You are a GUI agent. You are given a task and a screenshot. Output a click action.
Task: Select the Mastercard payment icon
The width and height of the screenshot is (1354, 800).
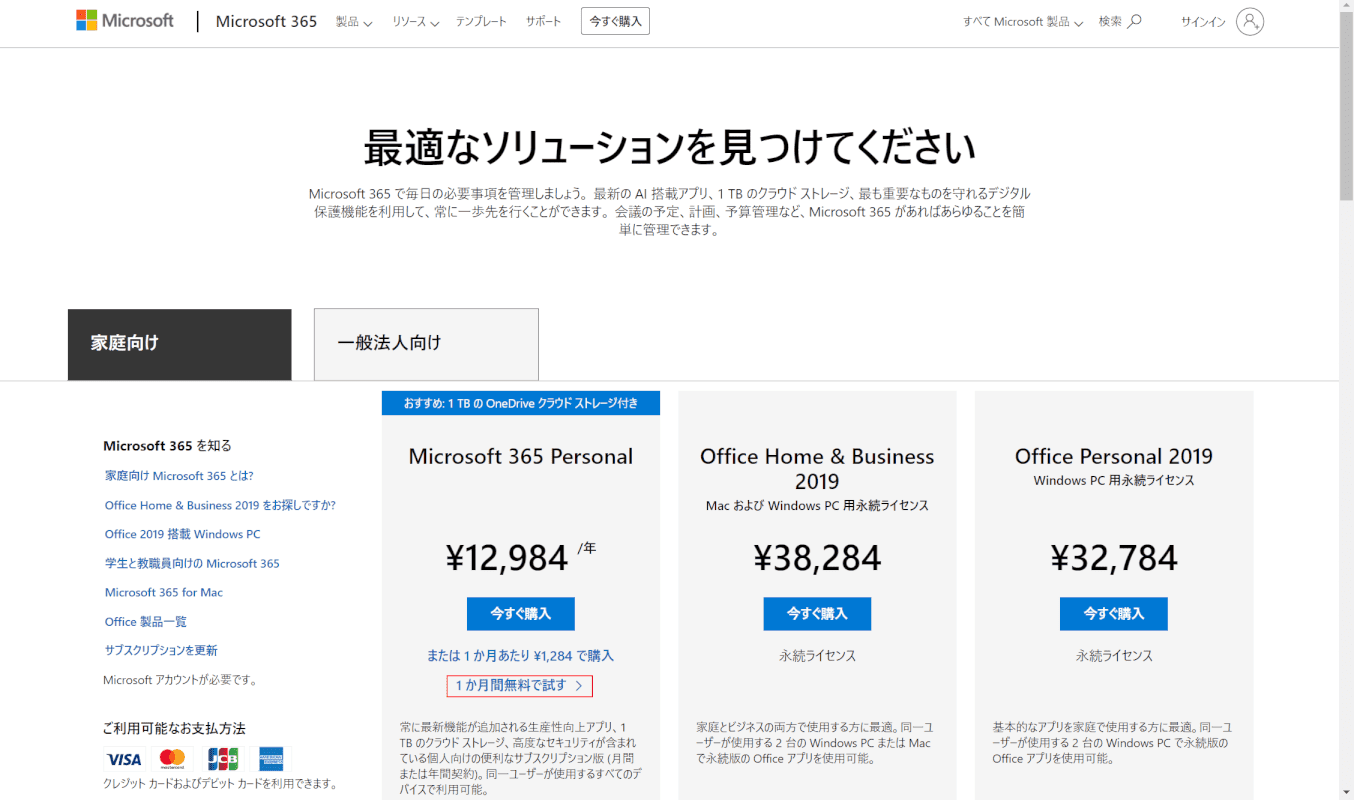172,759
